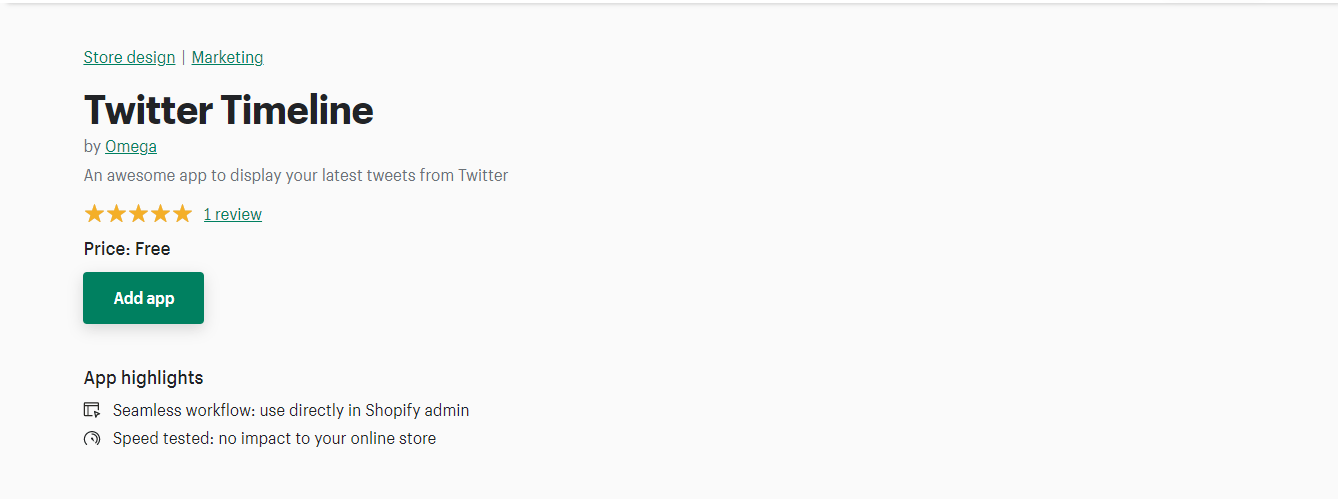
Task: Click the Seamless workflow admin icon
Action: pyautogui.click(x=92, y=410)
